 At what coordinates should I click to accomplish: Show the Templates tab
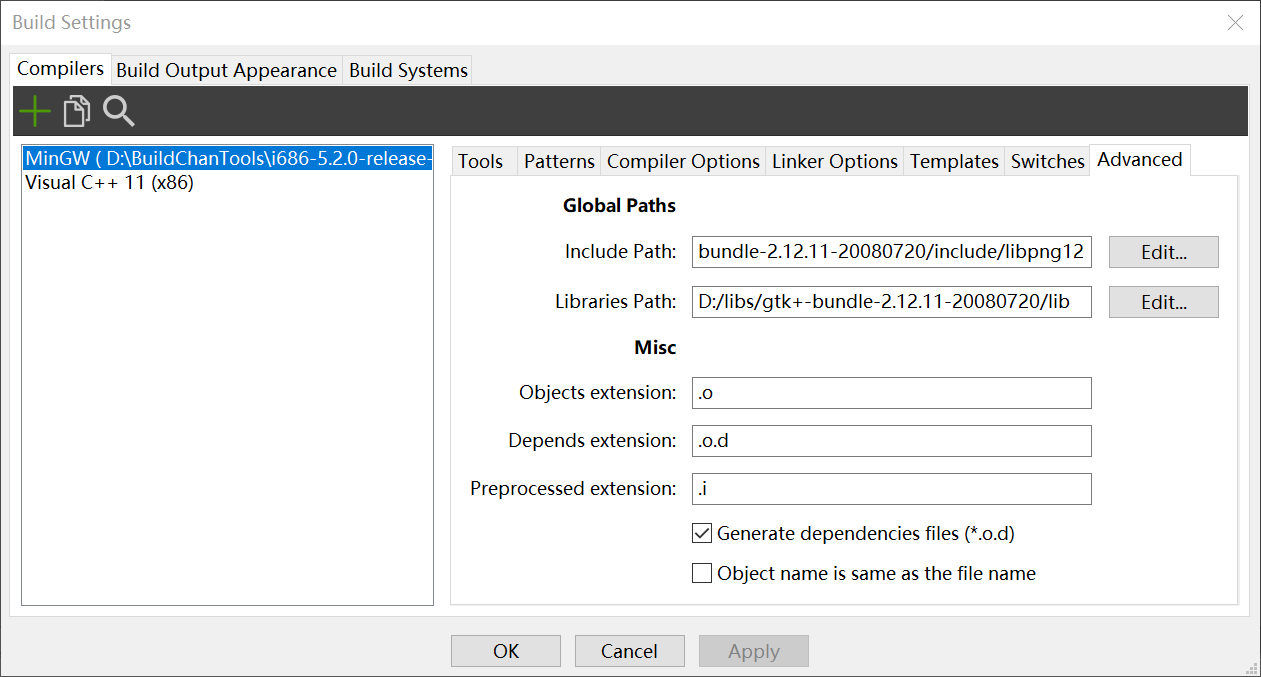954,161
